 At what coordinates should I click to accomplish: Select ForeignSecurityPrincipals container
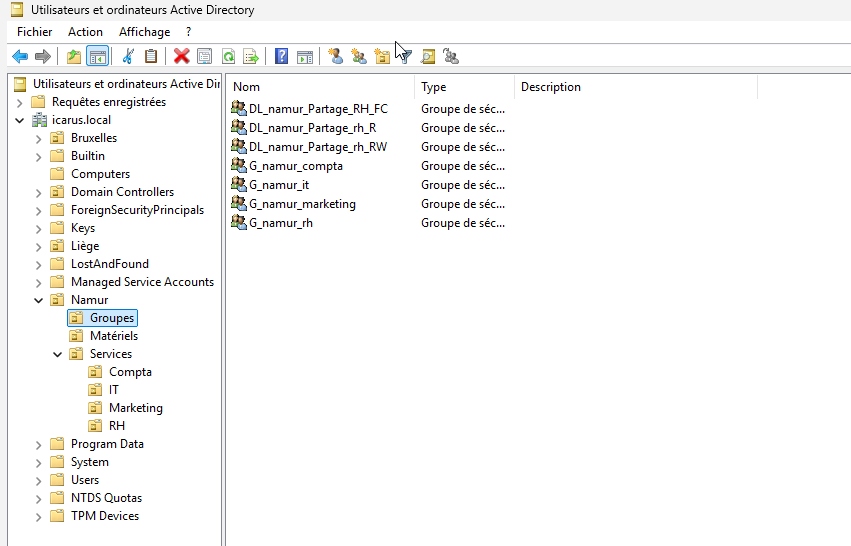137,210
